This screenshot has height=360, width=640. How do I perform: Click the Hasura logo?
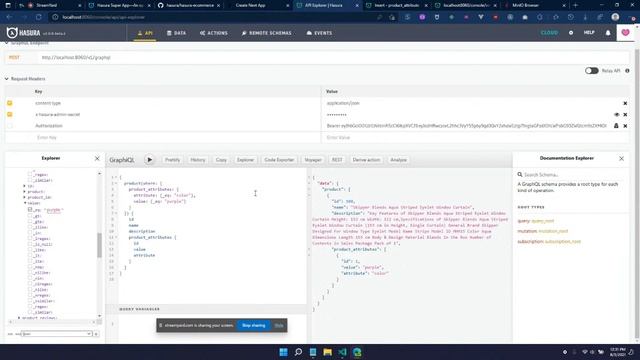(24, 33)
